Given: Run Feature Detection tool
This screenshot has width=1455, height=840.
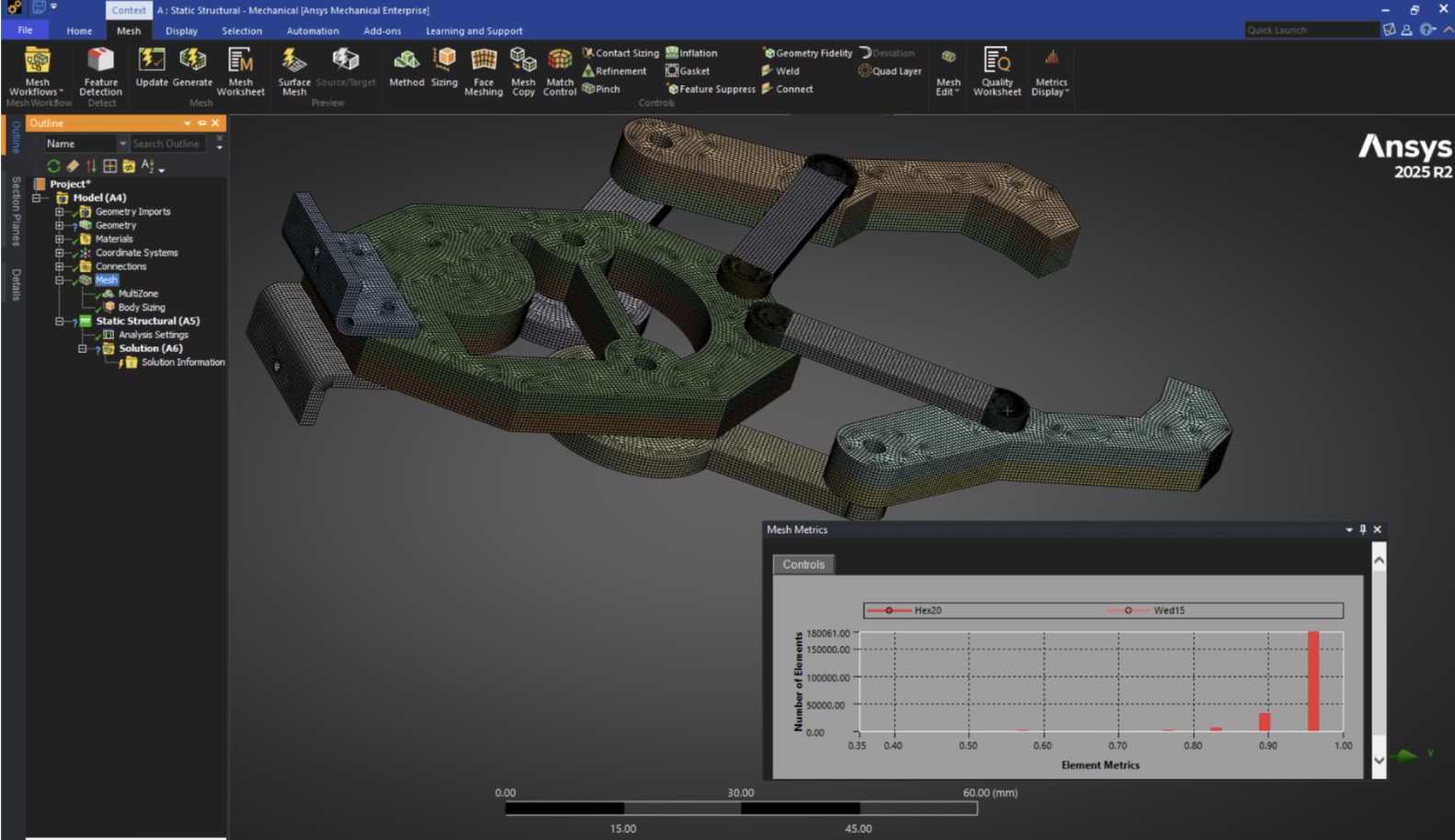Looking at the screenshot, I should [100, 72].
